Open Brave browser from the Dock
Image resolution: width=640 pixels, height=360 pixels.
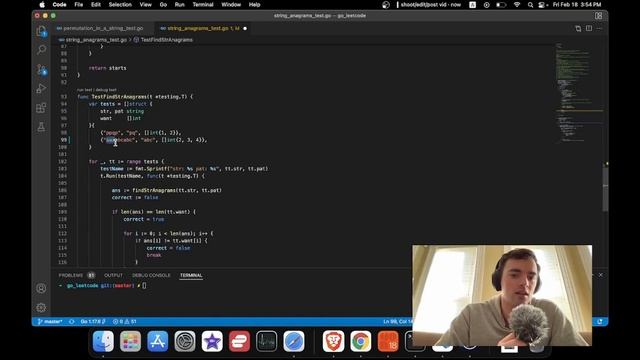coord(333,341)
